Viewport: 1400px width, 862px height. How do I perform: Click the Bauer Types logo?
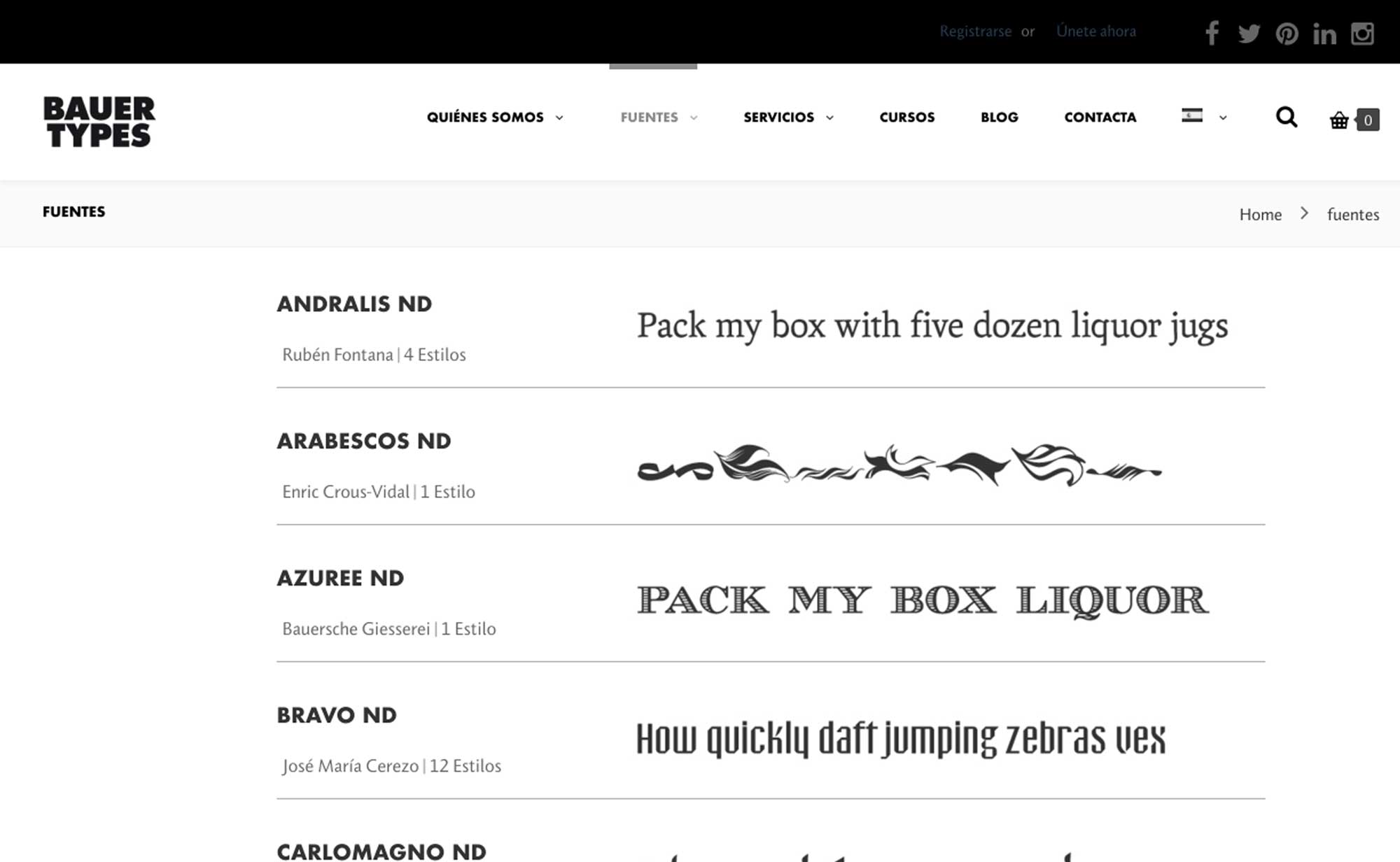click(99, 122)
